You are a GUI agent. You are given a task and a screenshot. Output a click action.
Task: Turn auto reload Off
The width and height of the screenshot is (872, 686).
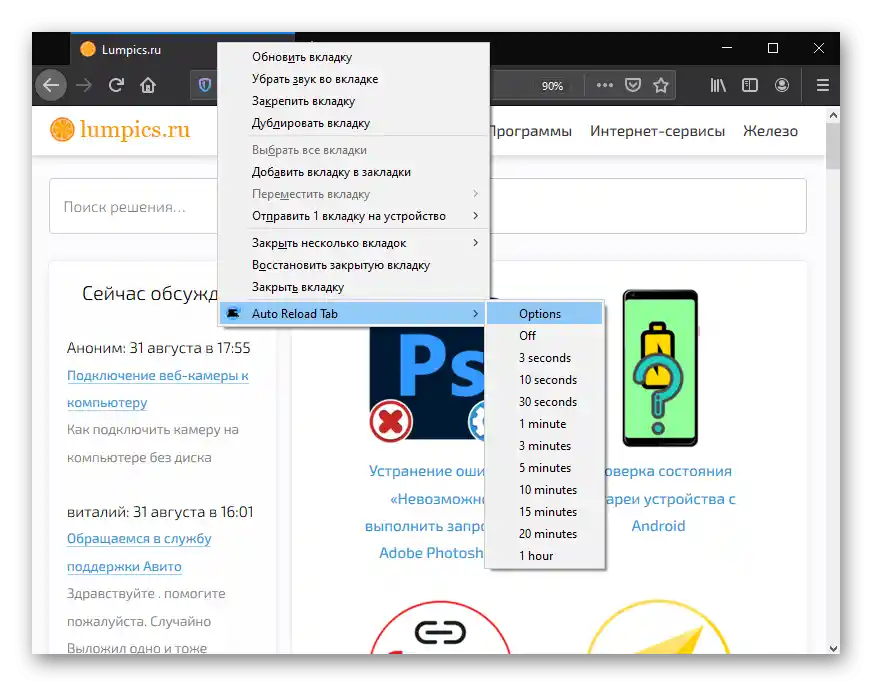(x=545, y=336)
